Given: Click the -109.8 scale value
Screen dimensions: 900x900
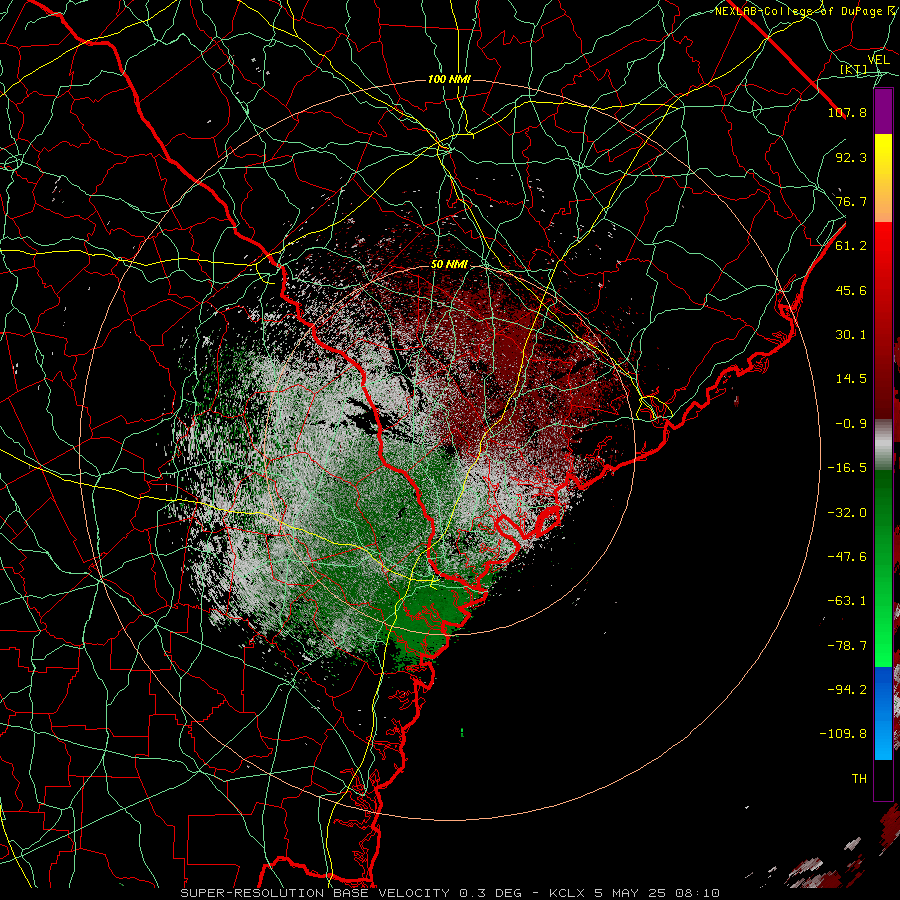Looking at the screenshot, I should click(x=843, y=734).
